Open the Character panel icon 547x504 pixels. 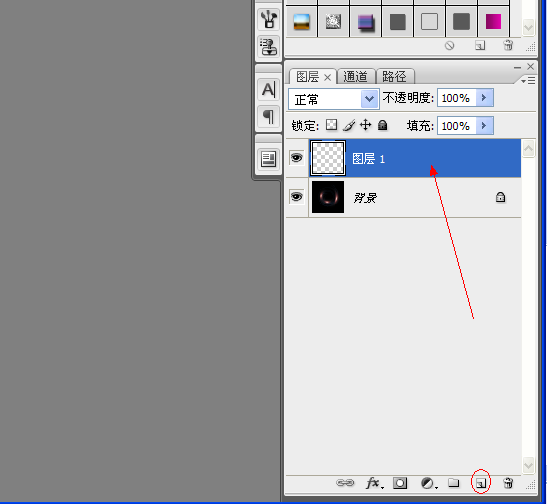pos(268,90)
